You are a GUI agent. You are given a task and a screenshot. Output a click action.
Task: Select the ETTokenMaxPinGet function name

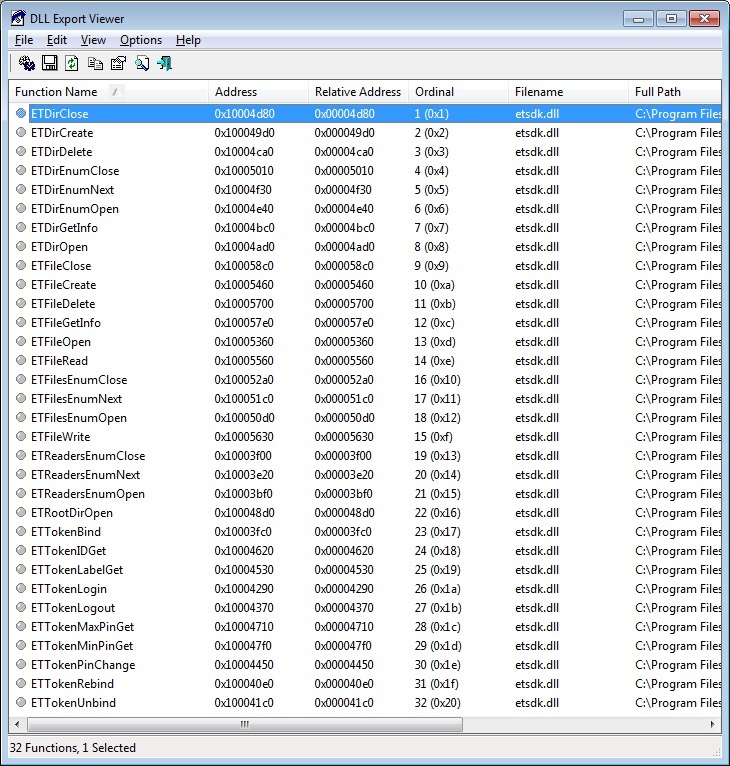click(x=83, y=626)
